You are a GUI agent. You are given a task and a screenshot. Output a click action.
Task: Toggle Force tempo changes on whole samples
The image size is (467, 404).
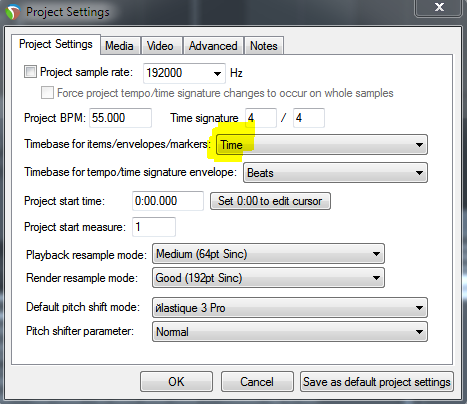[x=47, y=93]
